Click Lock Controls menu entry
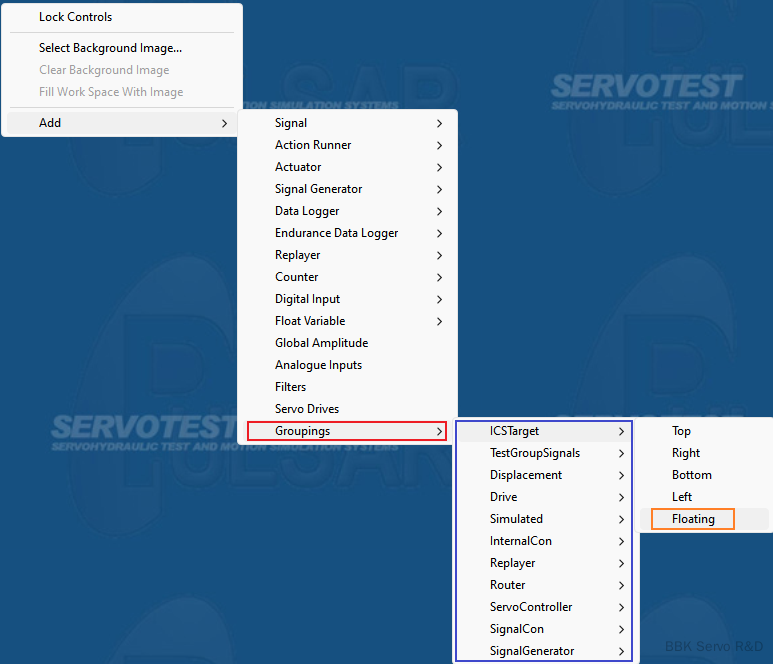The width and height of the screenshot is (773, 664). (75, 17)
